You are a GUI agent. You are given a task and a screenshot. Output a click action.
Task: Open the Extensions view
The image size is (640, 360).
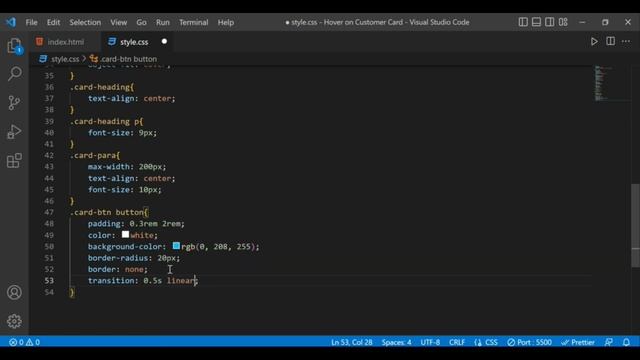(14, 160)
